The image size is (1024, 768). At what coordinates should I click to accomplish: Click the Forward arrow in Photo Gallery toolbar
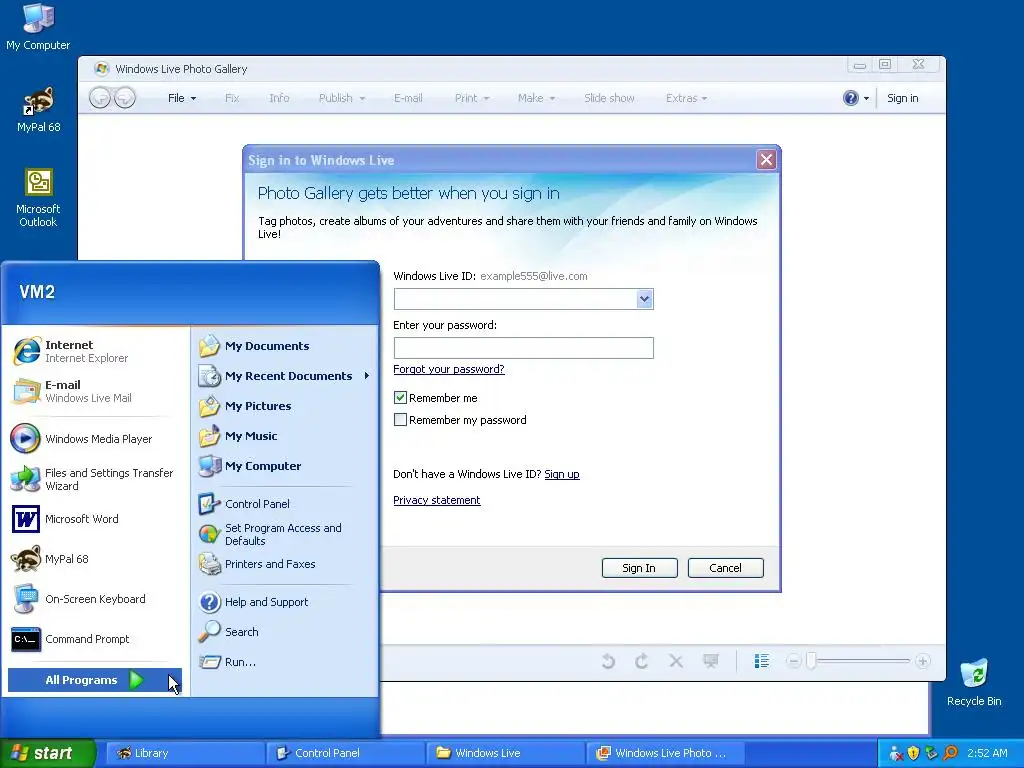125,98
